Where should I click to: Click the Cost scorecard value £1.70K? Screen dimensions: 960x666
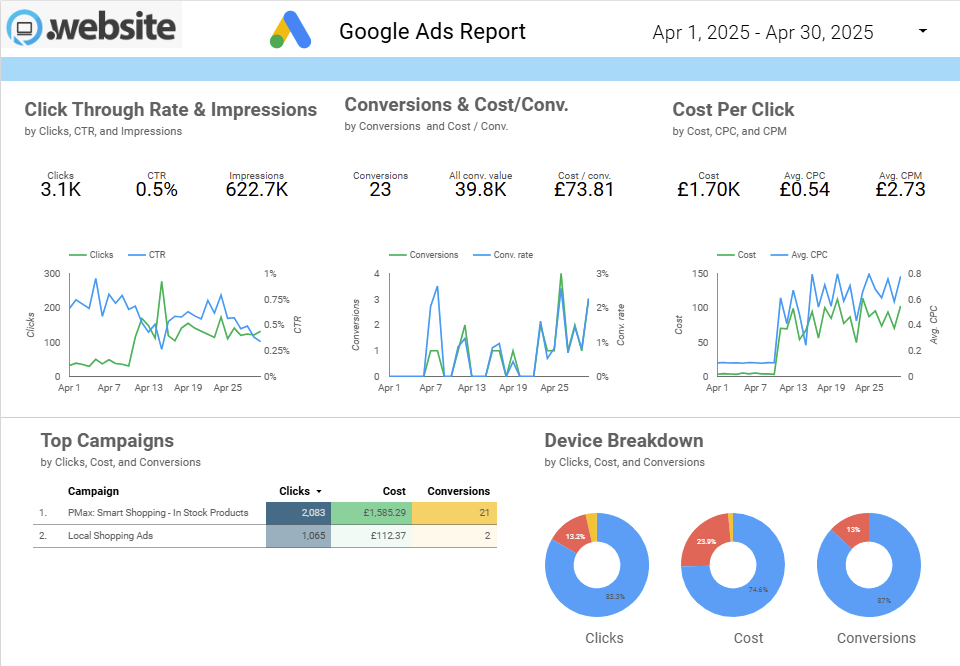click(708, 190)
